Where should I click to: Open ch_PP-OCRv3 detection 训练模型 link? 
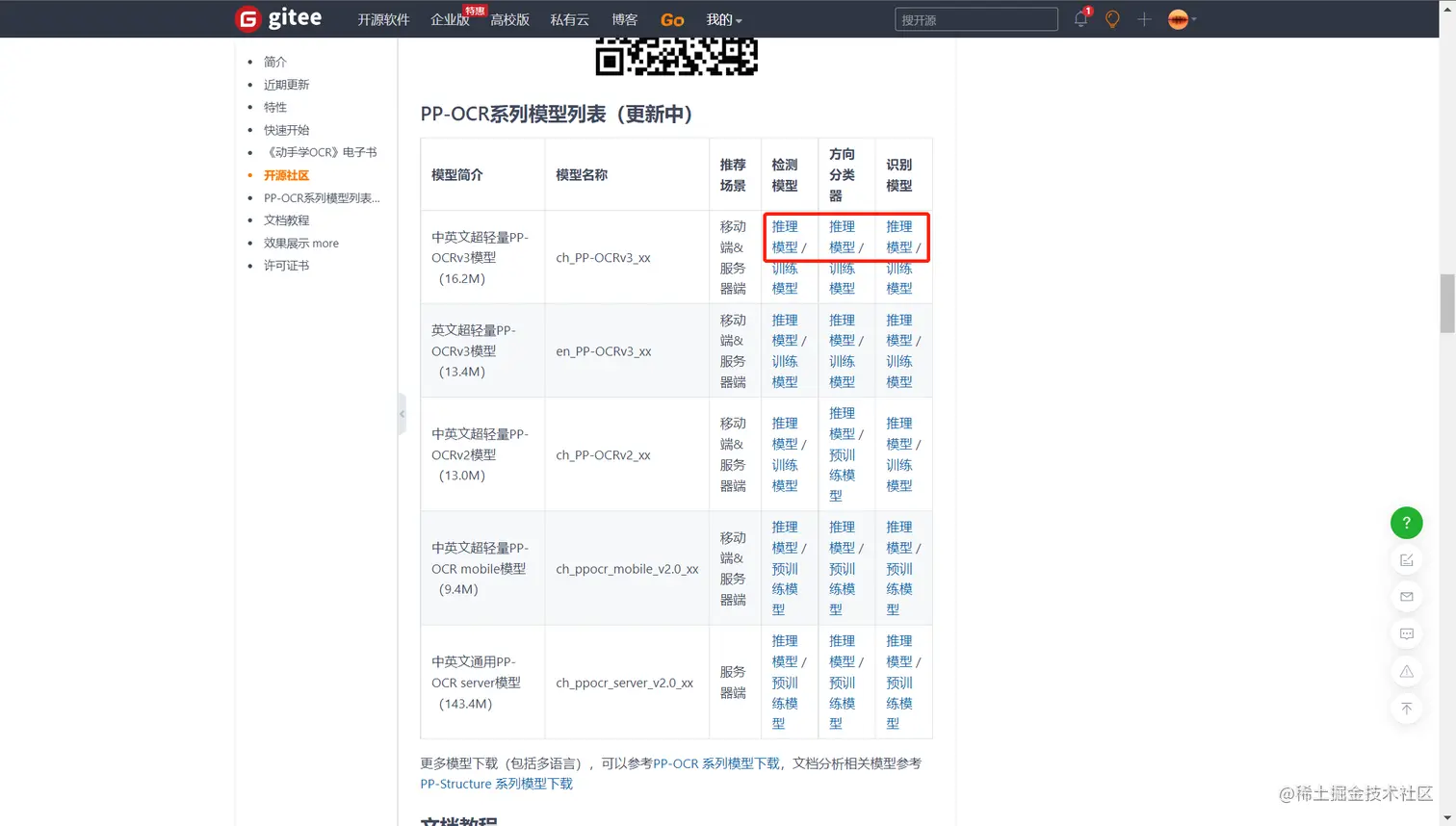pos(785,278)
